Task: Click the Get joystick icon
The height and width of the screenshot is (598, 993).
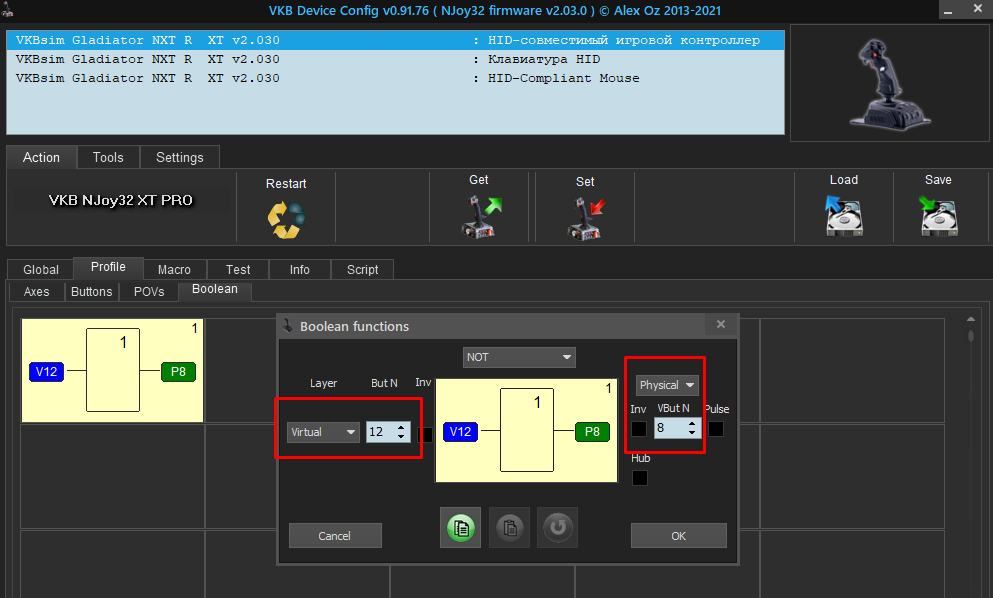Action: pyautogui.click(x=481, y=217)
